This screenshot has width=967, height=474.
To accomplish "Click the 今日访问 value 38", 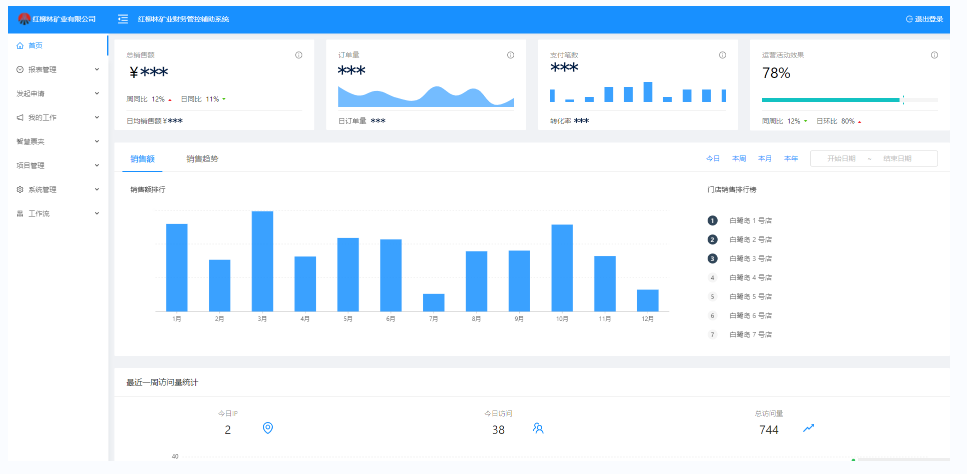I will [x=498, y=430].
